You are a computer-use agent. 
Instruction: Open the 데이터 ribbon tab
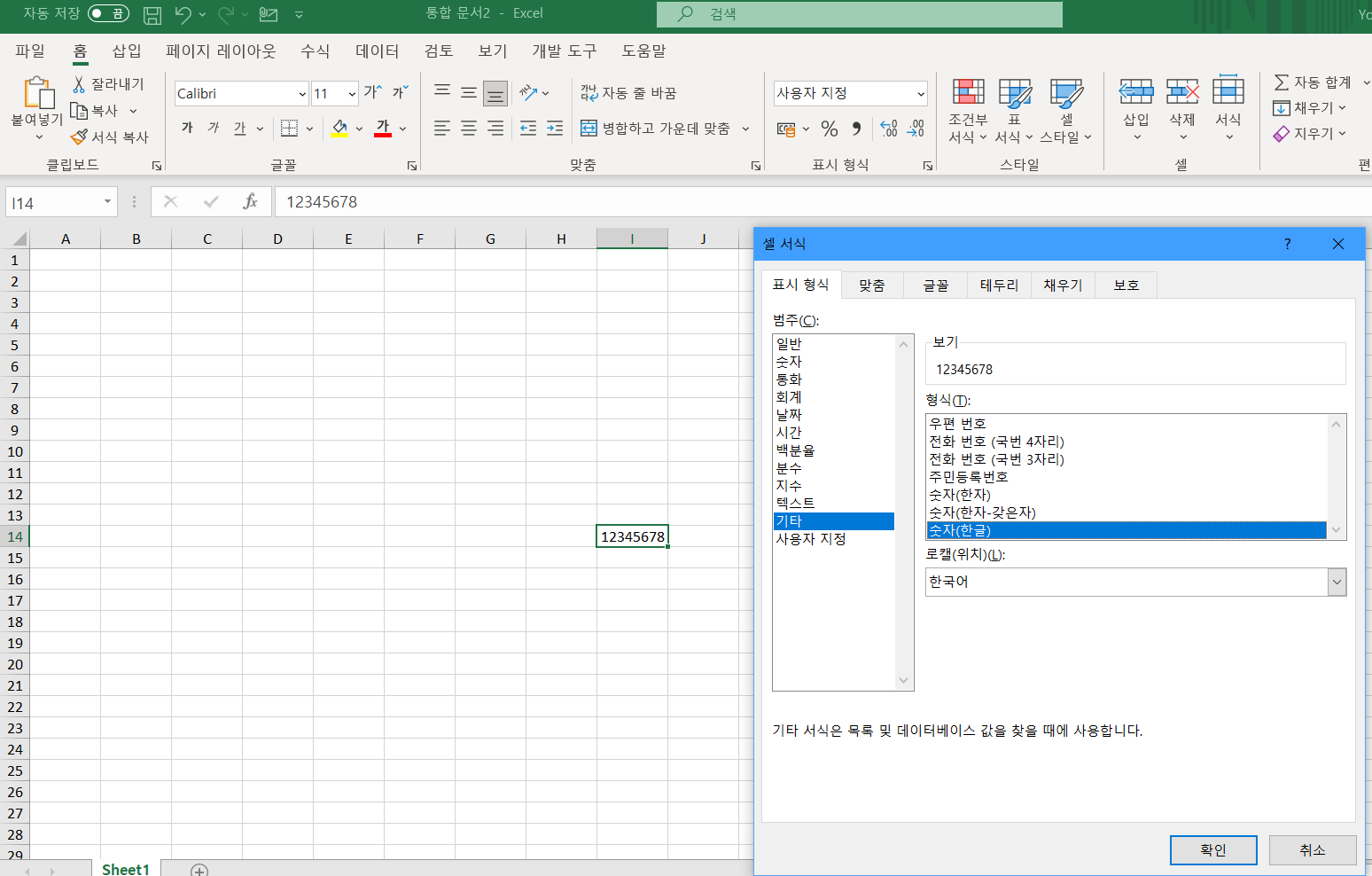tap(377, 51)
